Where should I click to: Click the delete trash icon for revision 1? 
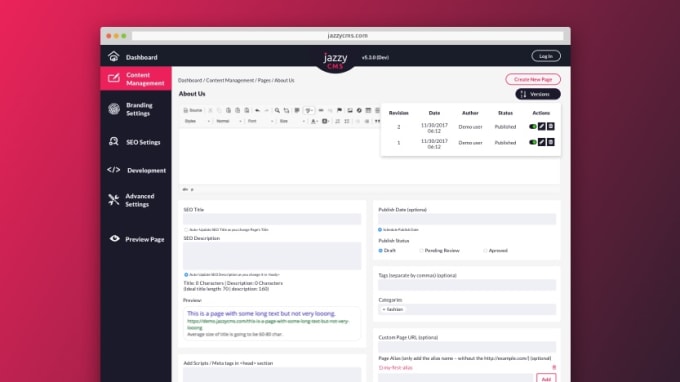pyautogui.click(x=551, y=142)
